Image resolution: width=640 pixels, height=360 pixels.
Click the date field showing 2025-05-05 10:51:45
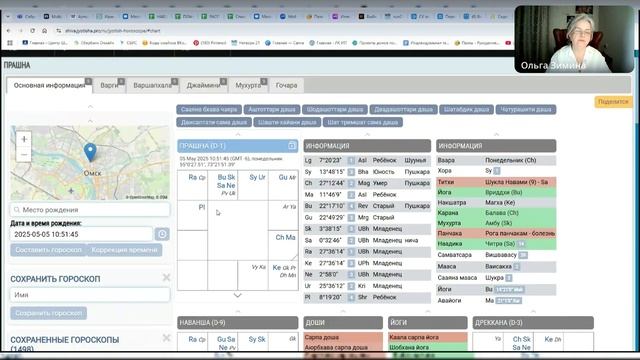[81, 234]
